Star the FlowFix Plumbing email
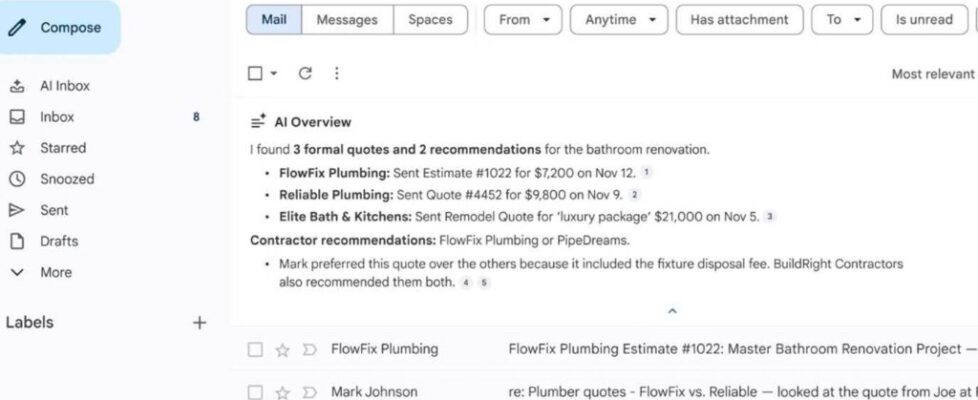 click(x=282, y=350)
